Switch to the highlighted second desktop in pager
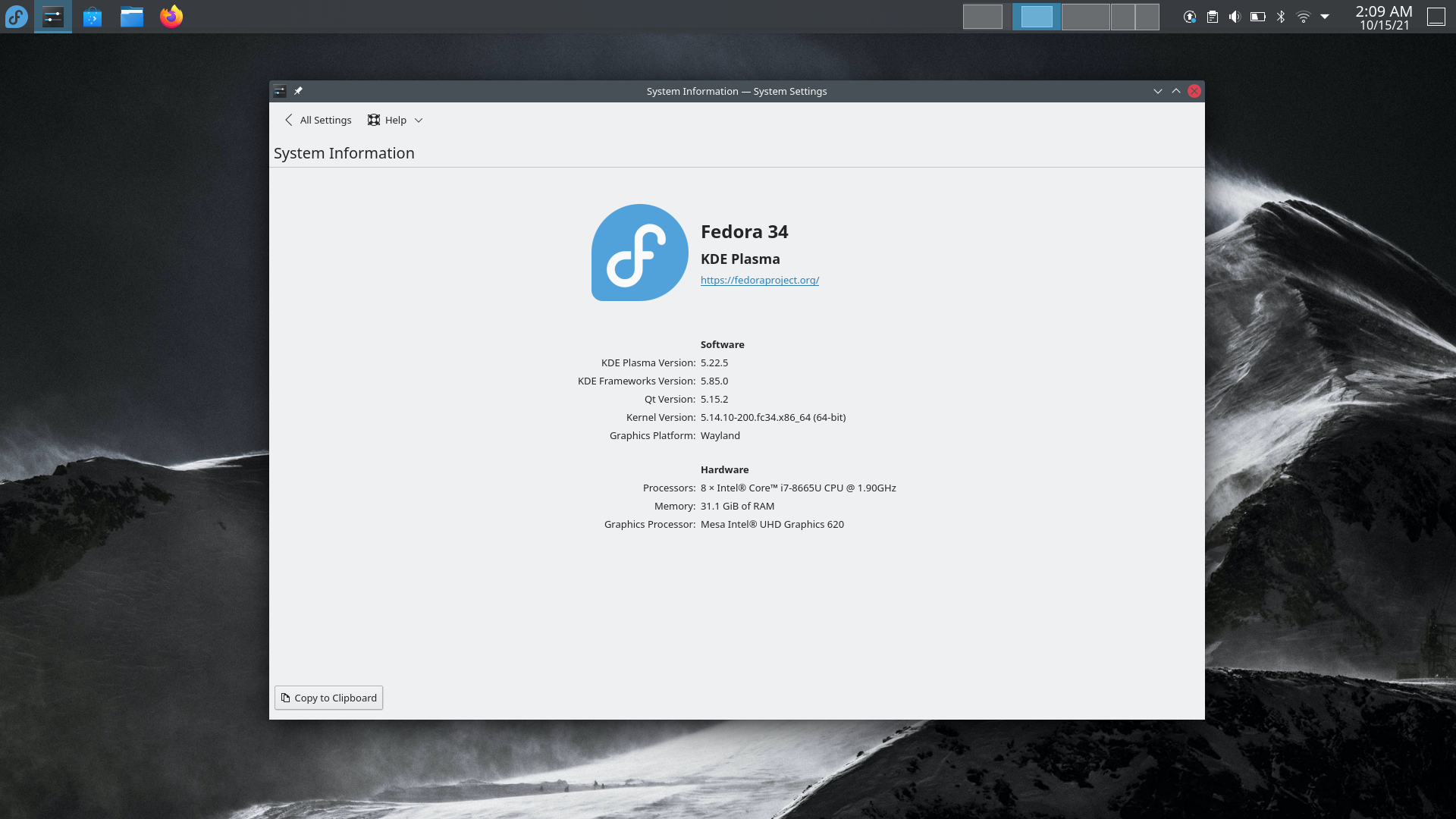 [1037, 17]
